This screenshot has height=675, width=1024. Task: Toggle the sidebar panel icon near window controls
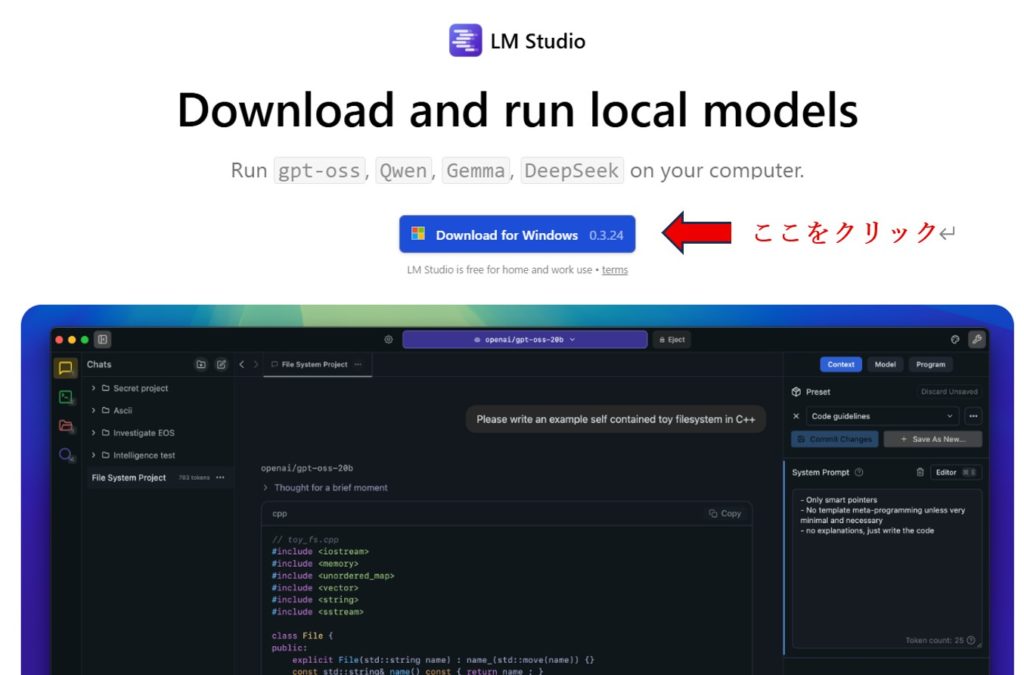click(x=103, y=340)
